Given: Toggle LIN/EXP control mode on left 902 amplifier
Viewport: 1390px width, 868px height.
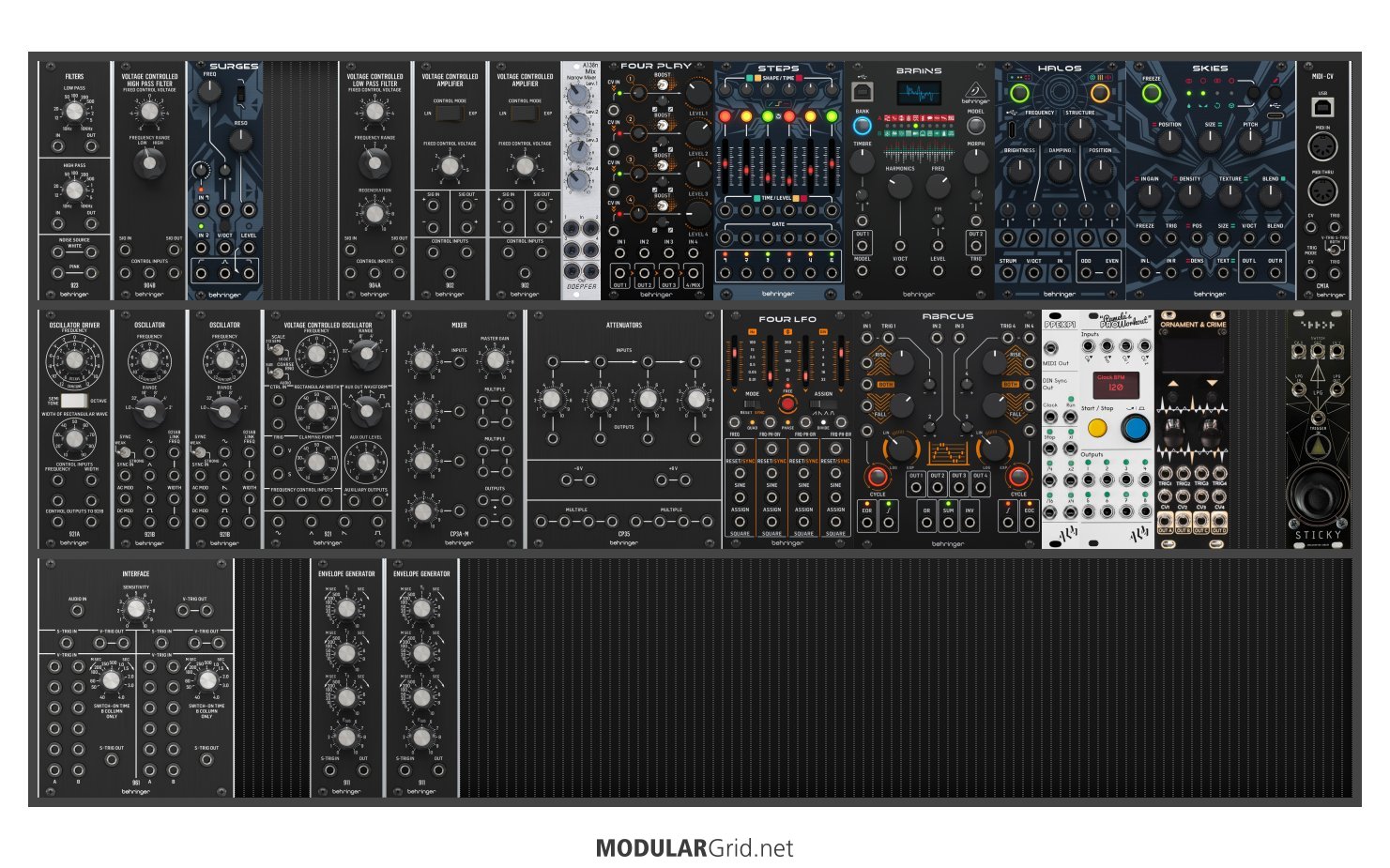Looking at the screenshot, I should click(450, 114).
